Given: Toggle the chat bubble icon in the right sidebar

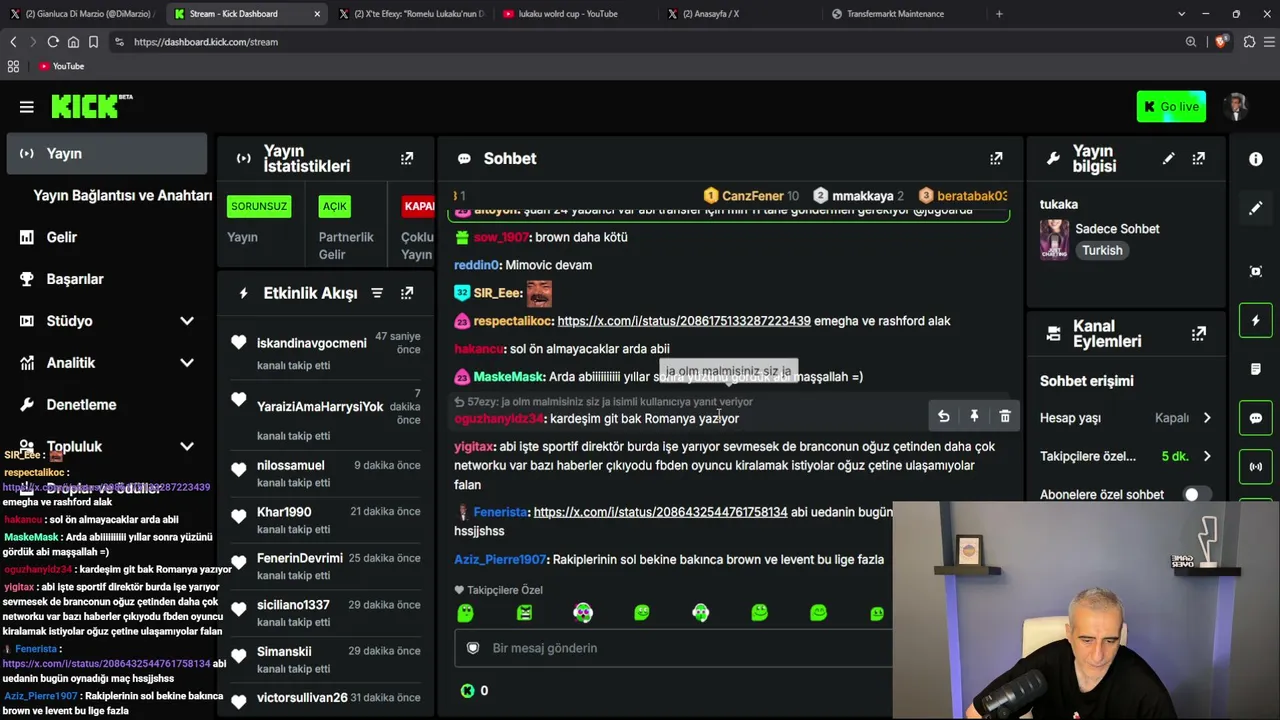Looking at the screenshot, I should (x=1256, y=418).
